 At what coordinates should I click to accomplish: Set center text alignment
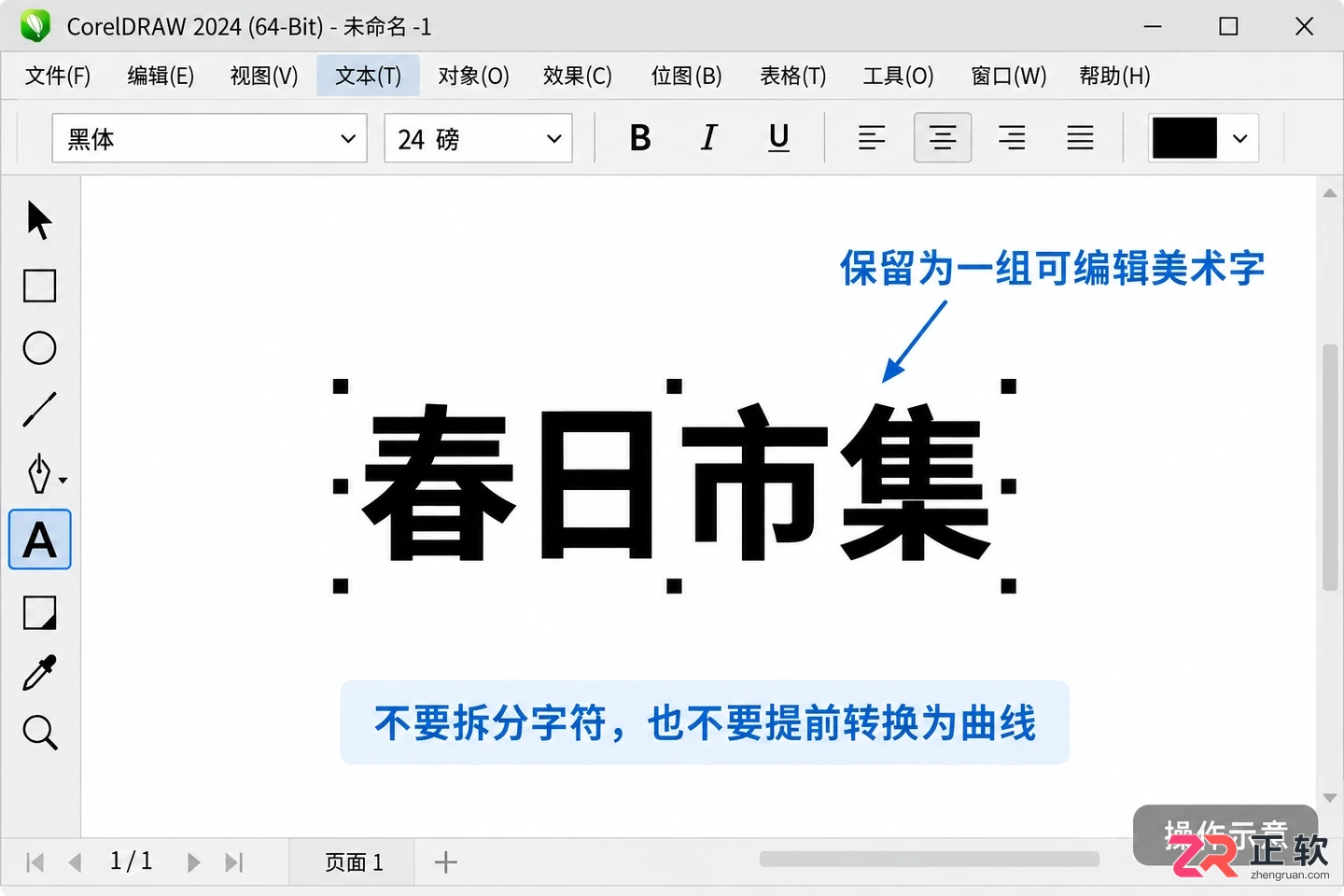[x=943, y=138]
